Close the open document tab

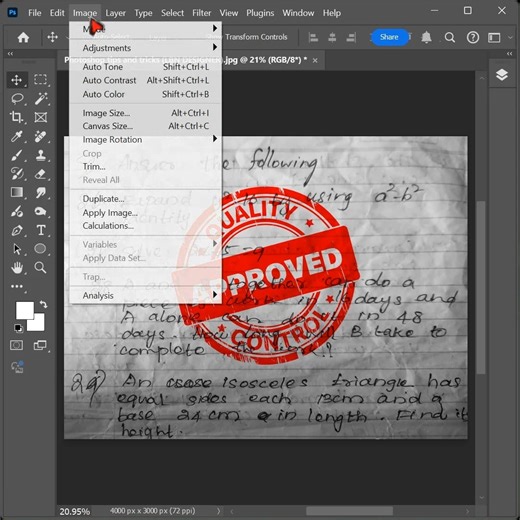tap(315, 60)
